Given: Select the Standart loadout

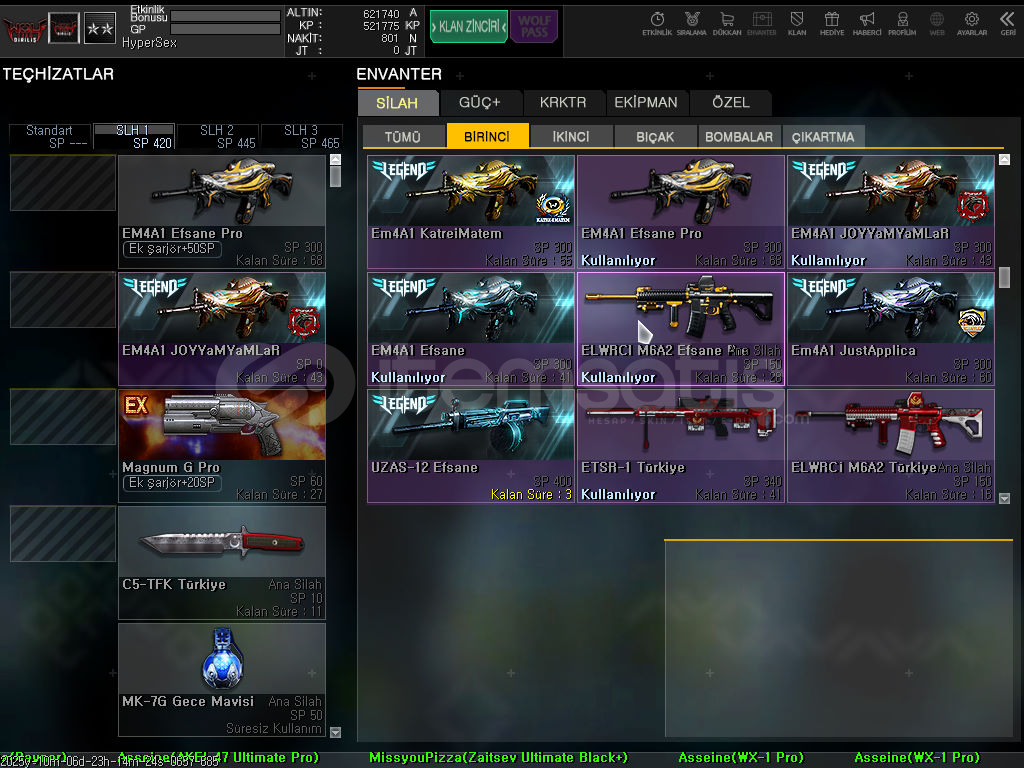Looking at the screenshot, I should point(50,137).
